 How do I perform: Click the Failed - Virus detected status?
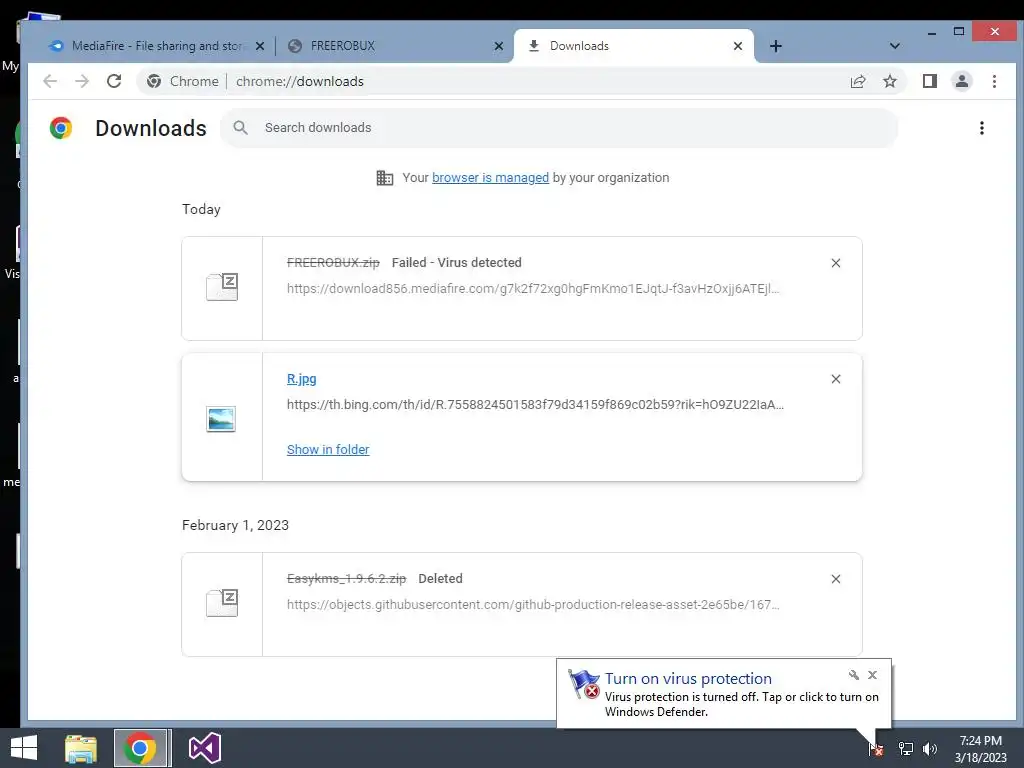point(456,263)
